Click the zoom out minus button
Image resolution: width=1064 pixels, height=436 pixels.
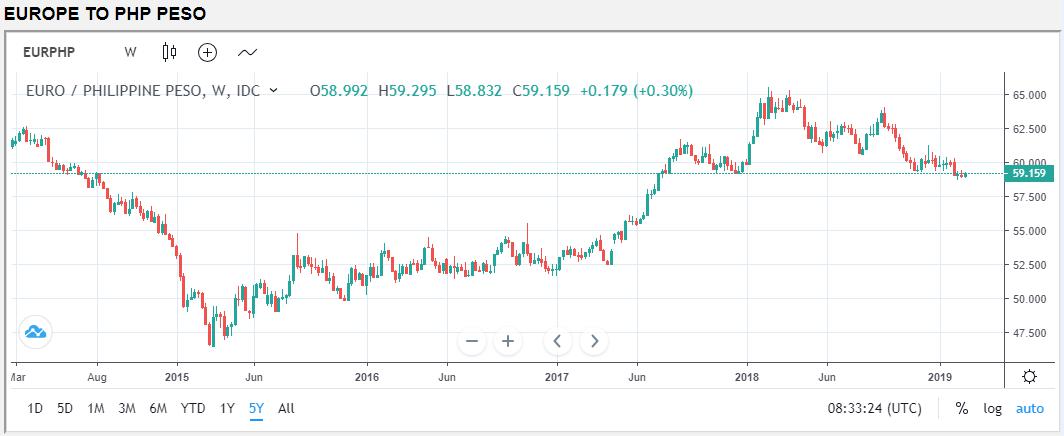point(472,341)
